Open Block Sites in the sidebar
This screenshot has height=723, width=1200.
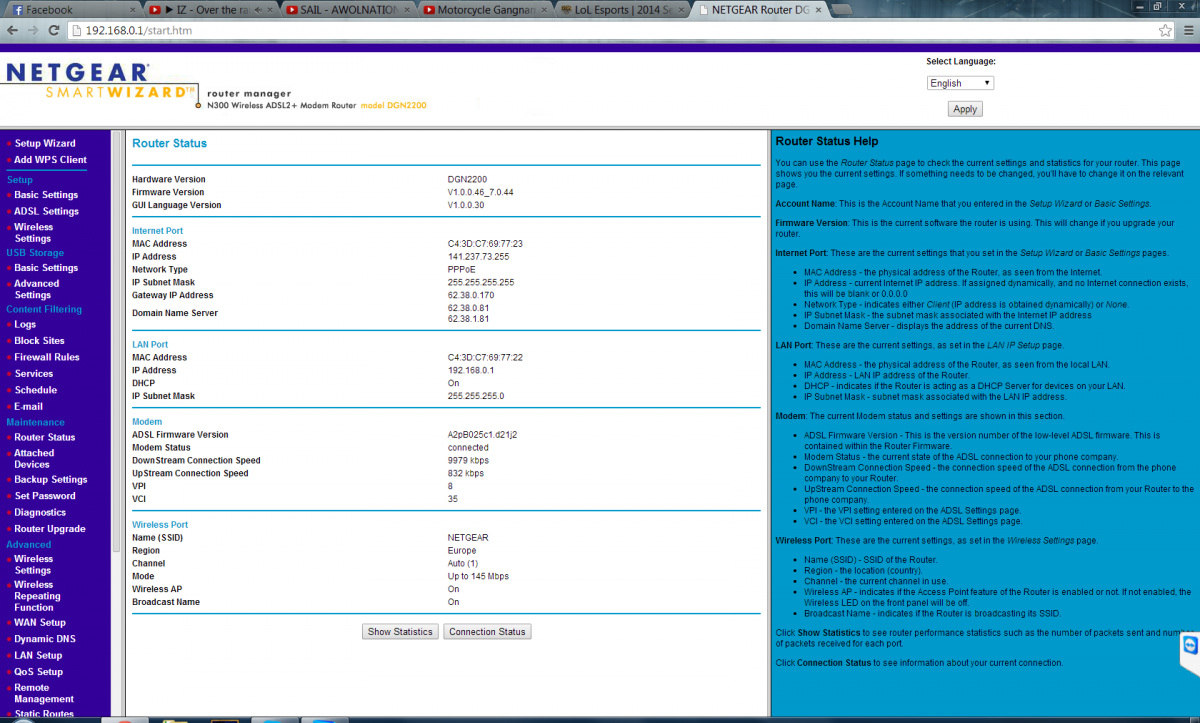[39, 341]
